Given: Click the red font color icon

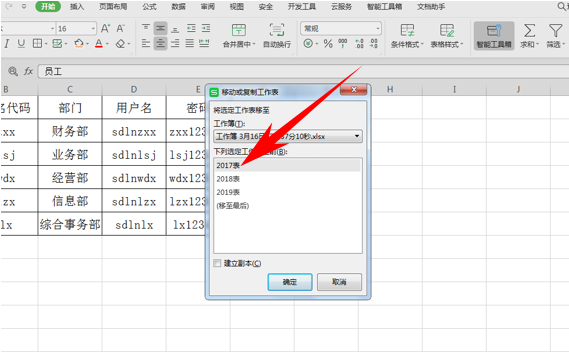Looking at the screenshot, I should coord(99,44).
